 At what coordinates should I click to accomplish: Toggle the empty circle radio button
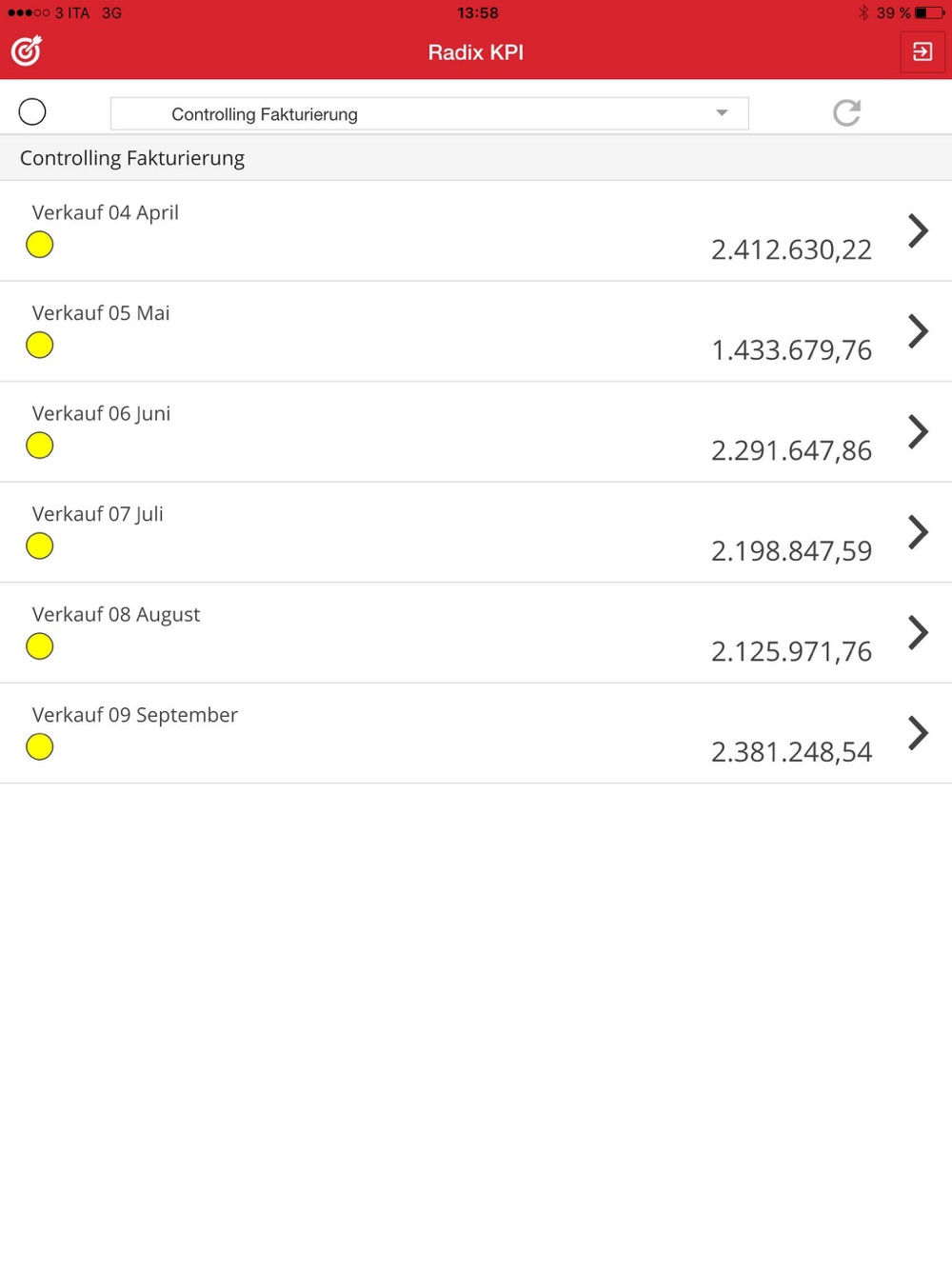[x=32, y=112]
